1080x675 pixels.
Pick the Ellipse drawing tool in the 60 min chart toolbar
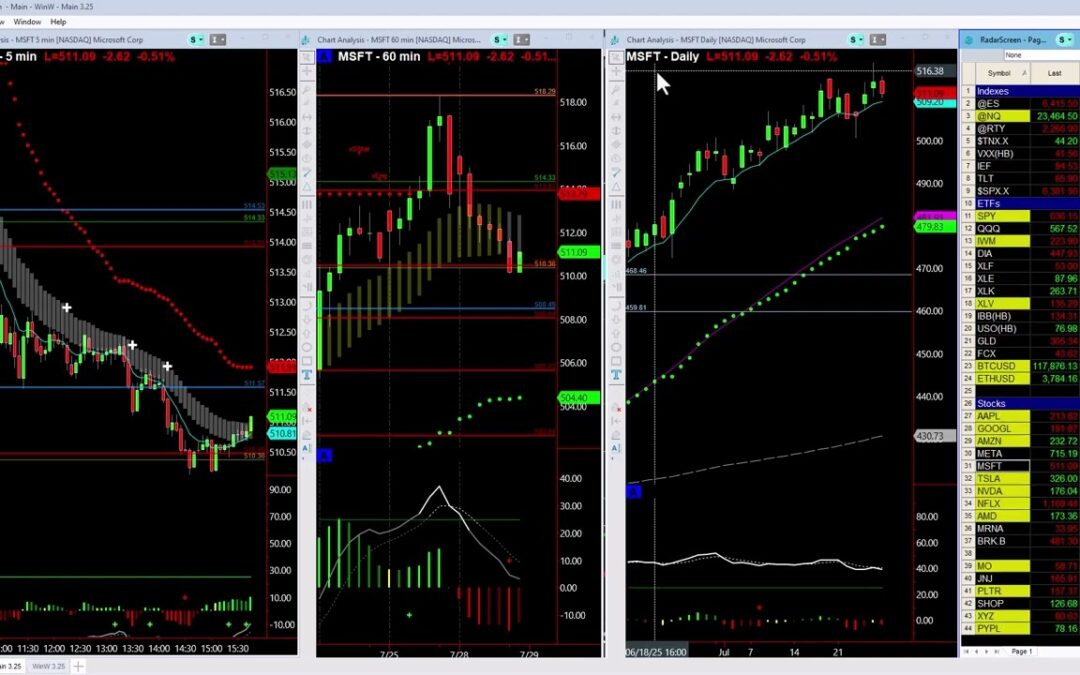point(307,348)
